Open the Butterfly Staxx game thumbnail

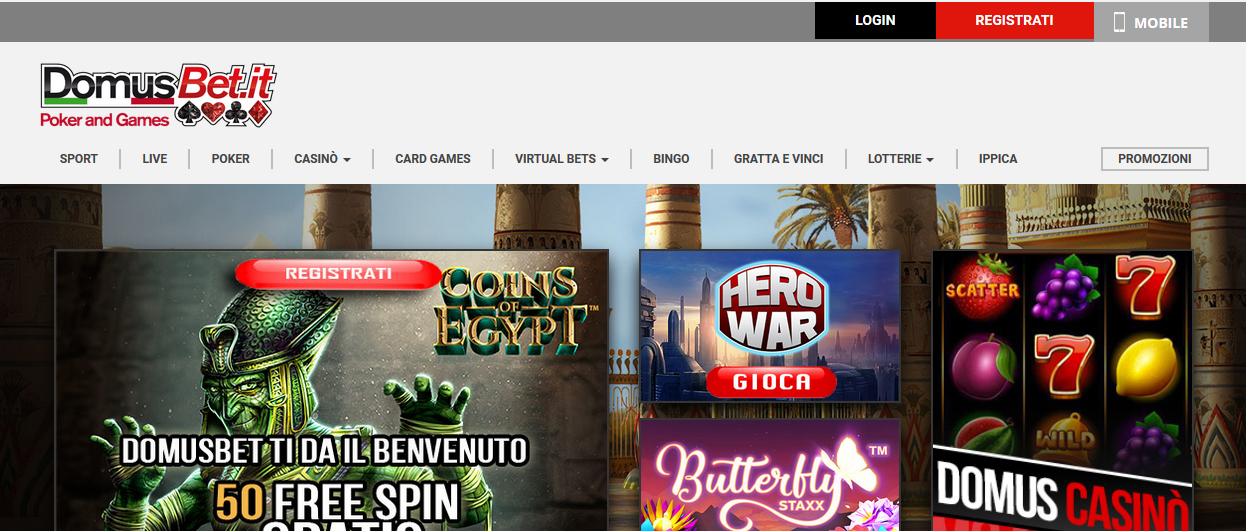click(770, 475)
